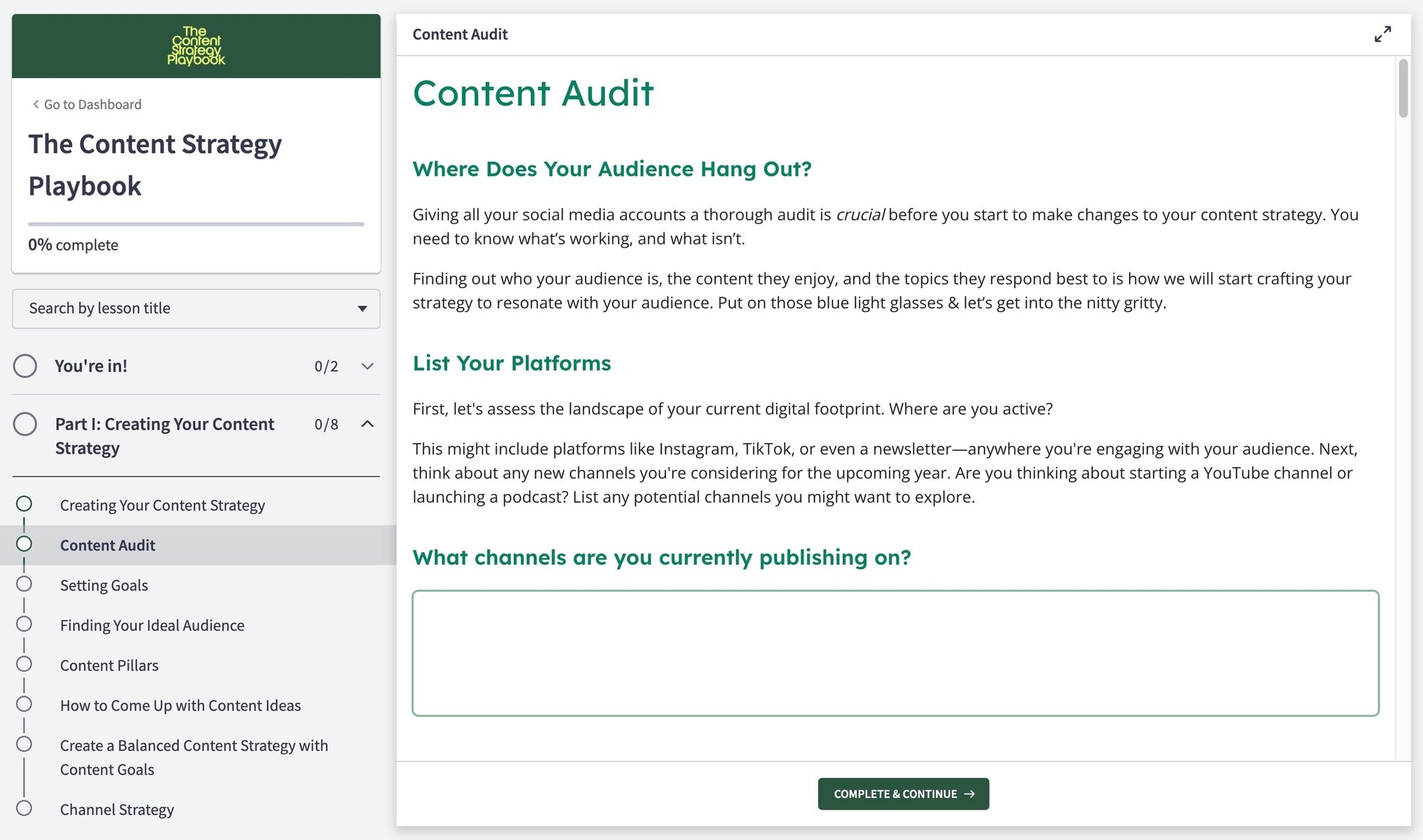
Task: Click The Content Strategy Playbook course title
Action: pos(155,165)
